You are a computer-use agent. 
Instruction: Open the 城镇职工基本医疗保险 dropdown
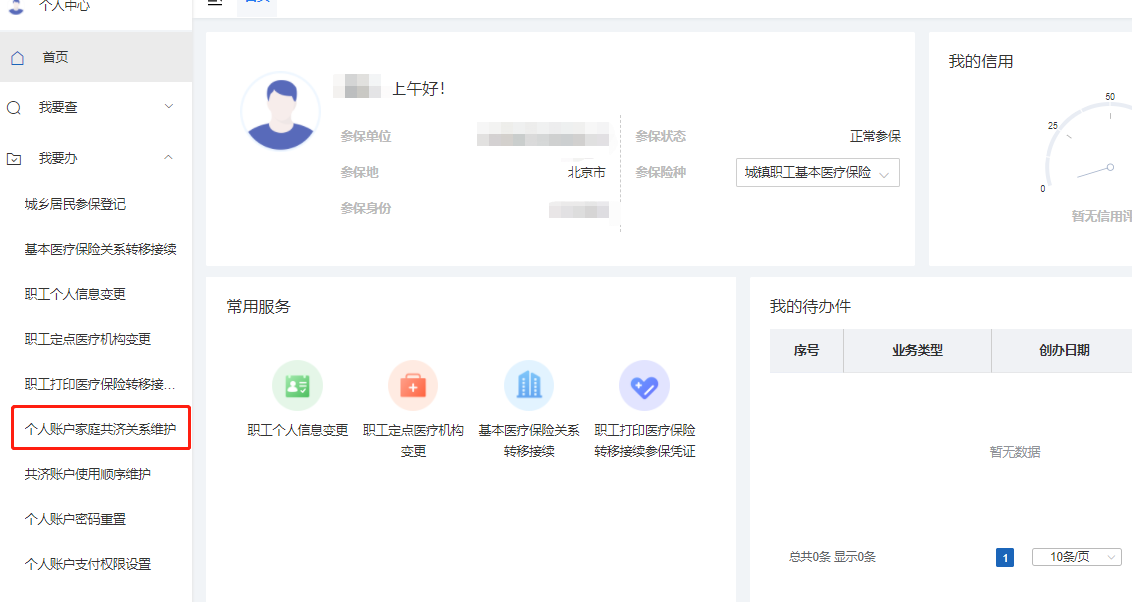click(x=817, y=172)
